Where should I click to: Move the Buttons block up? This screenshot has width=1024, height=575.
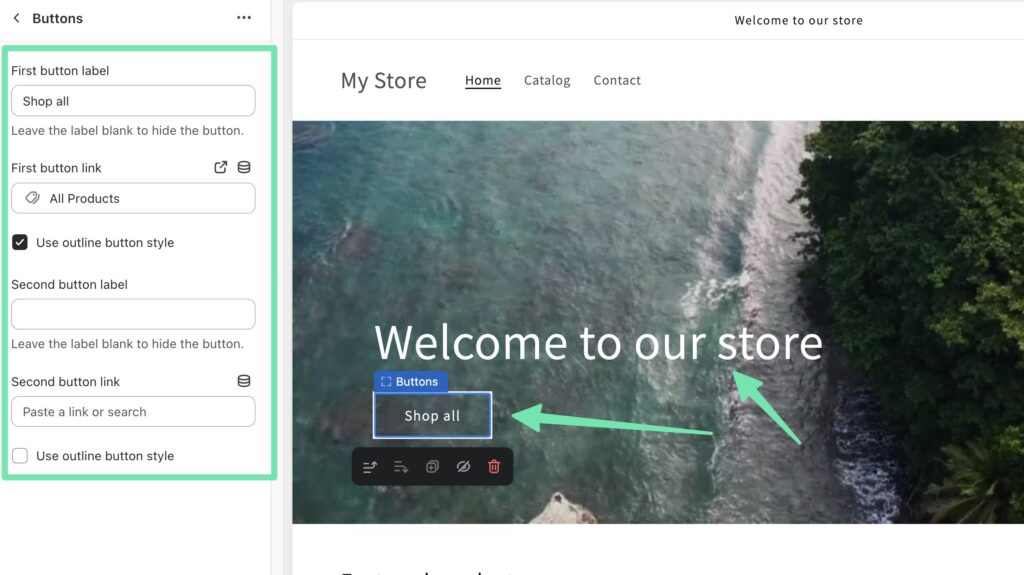coord(370,467)
